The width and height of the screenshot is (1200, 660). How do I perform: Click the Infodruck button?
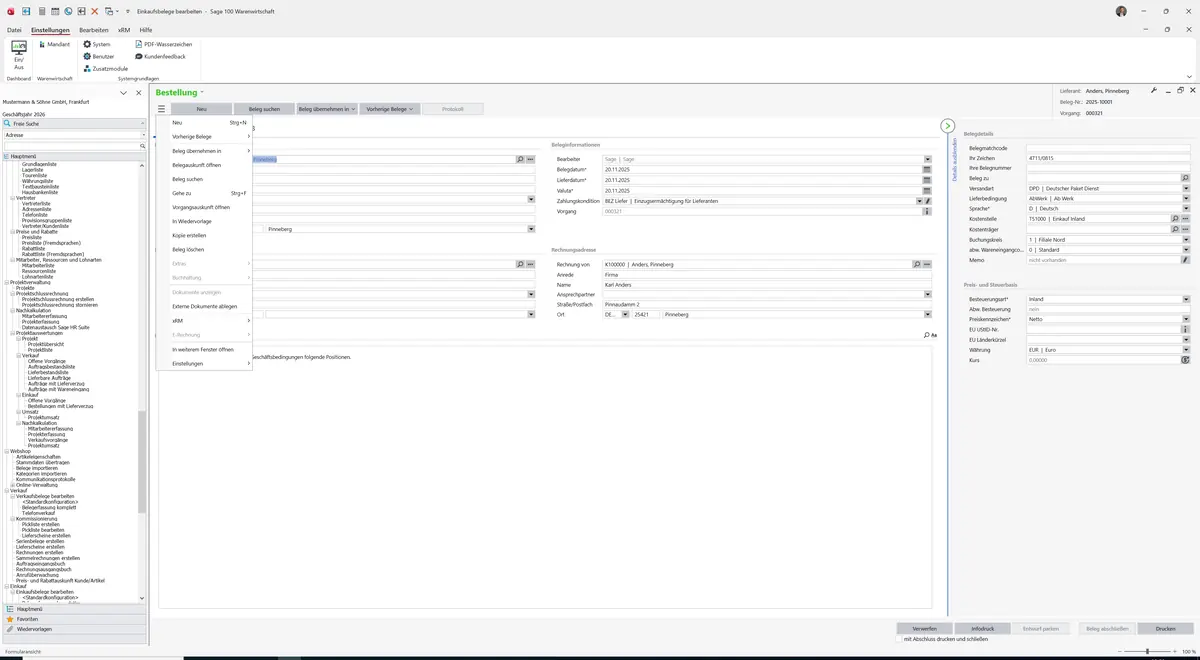tap(983, 629)
